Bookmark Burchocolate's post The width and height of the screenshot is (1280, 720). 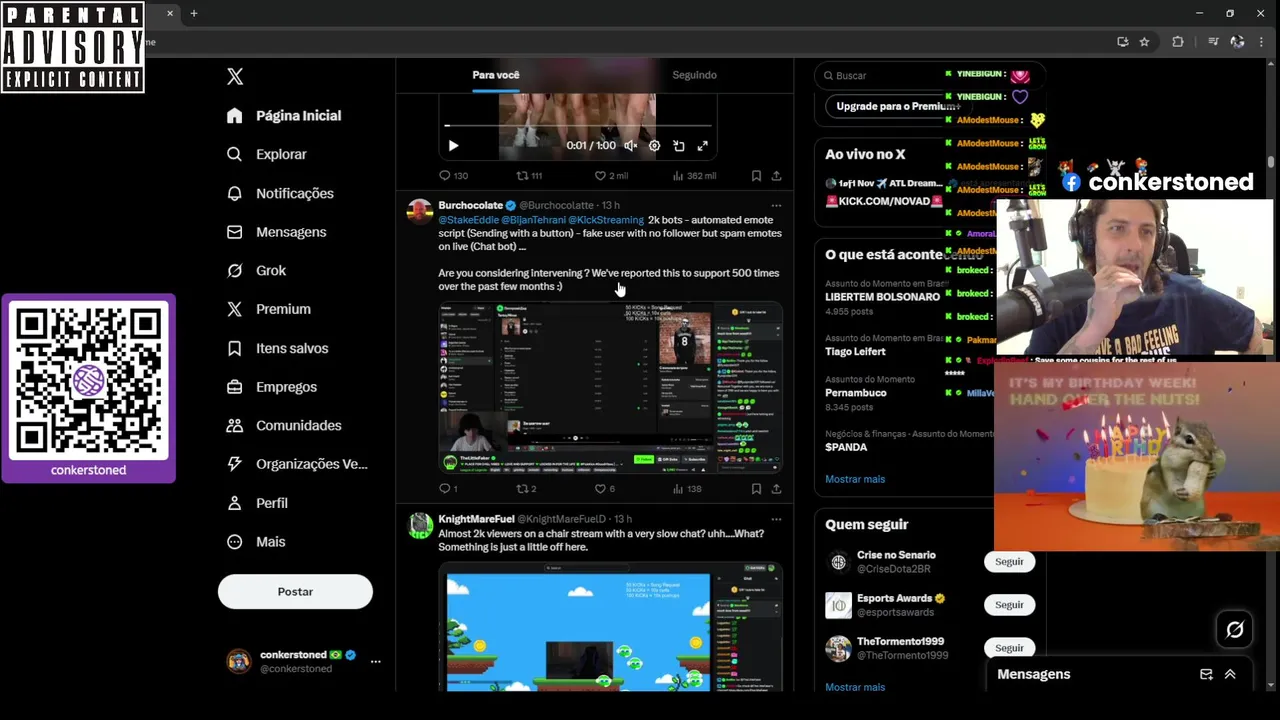(x=756, y=489)
